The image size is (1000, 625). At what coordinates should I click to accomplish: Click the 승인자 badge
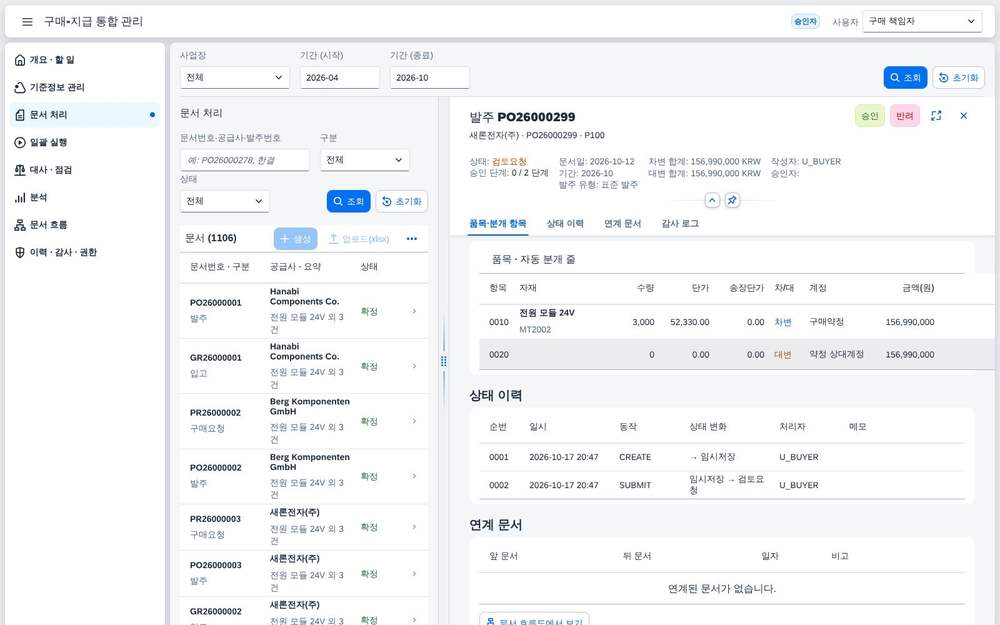(805, 22)
